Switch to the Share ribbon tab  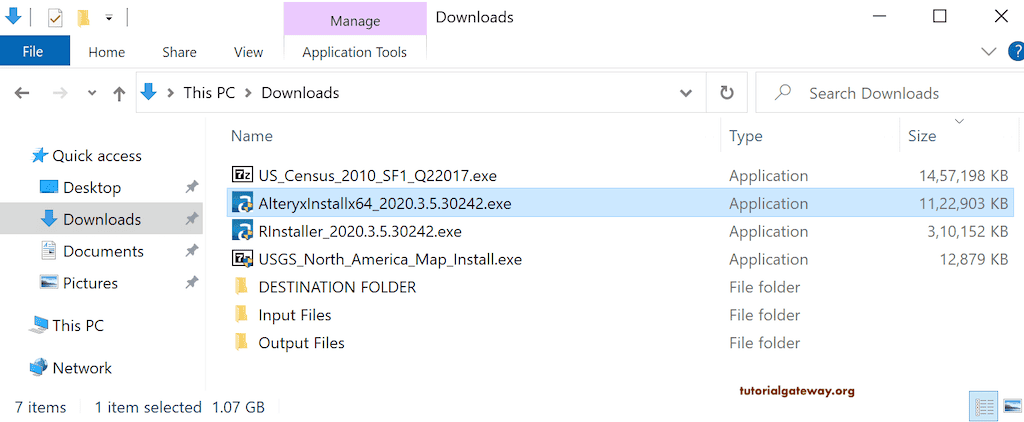180,52
